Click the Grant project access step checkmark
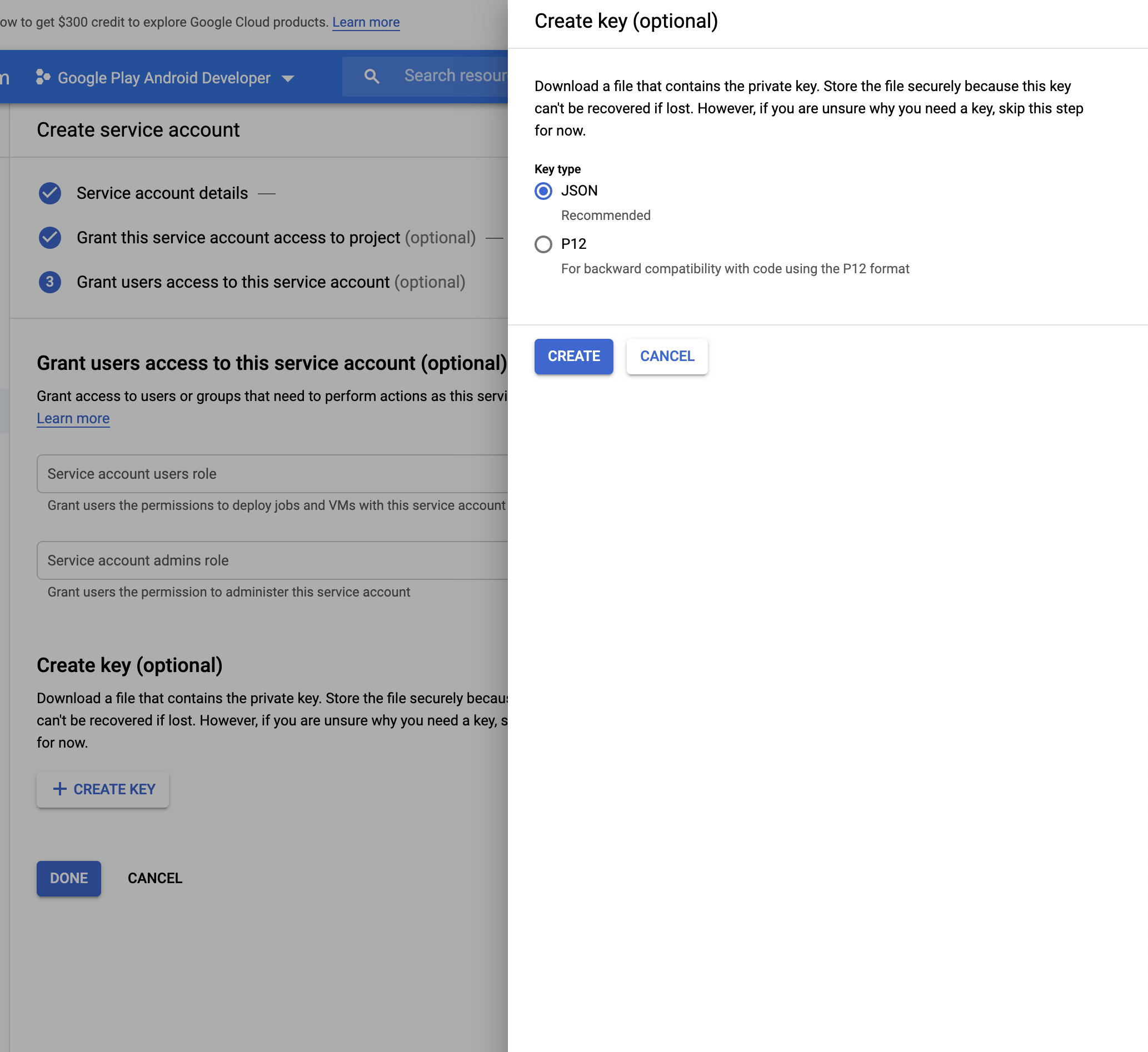 pos(50,237)
